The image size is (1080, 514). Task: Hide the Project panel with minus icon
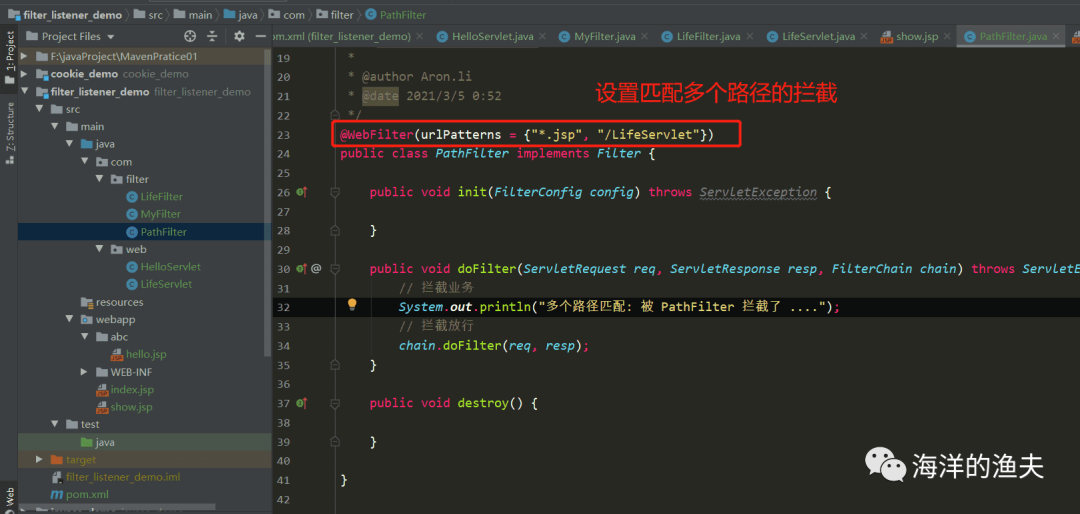pyautogui.click(x=260, y=36)
